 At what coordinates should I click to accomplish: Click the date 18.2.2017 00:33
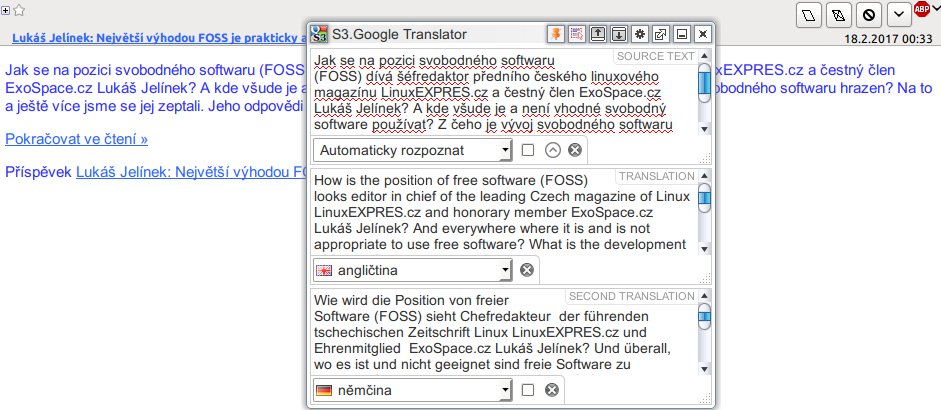pos(888,40)
